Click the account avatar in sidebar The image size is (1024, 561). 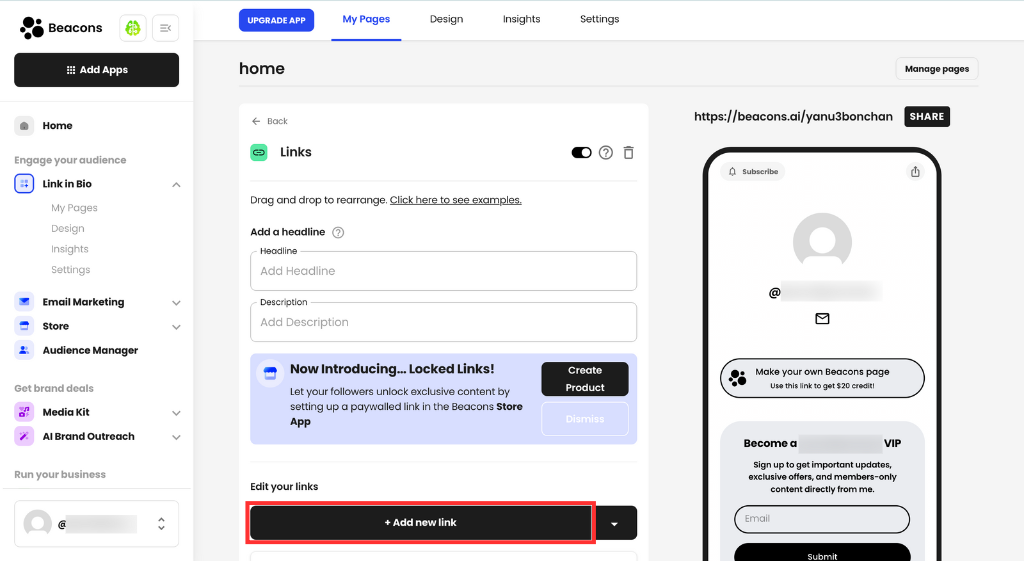(38, 524)
